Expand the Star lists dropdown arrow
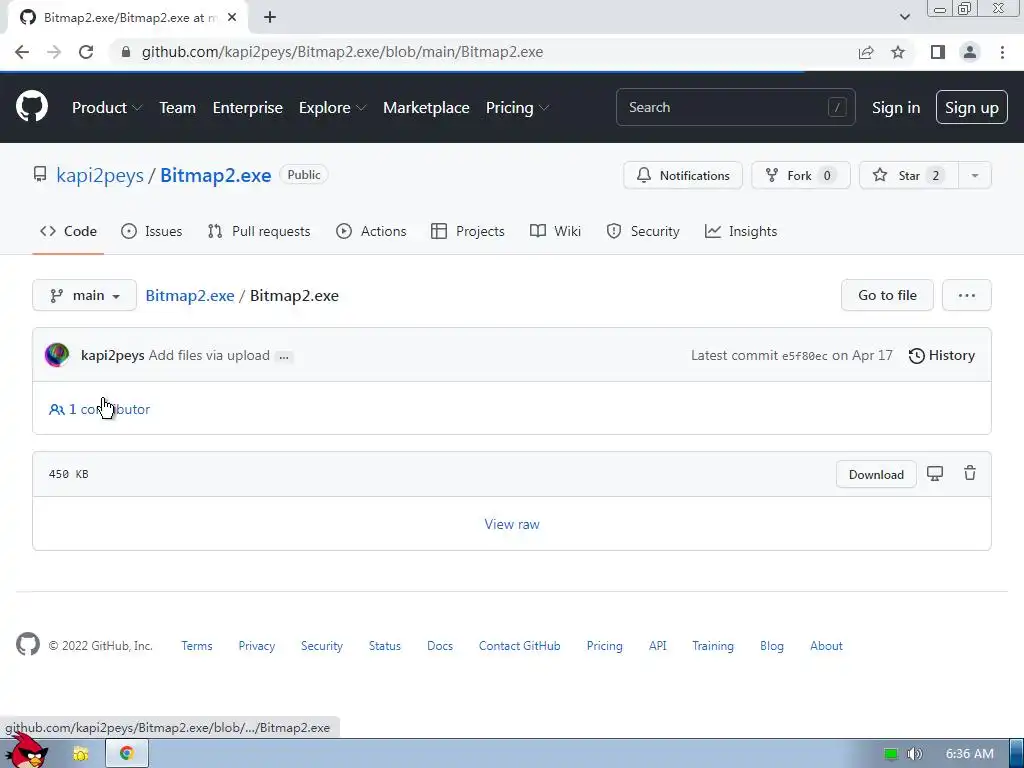This screenshot has height=768, width=1024. (x=974, y=175)
